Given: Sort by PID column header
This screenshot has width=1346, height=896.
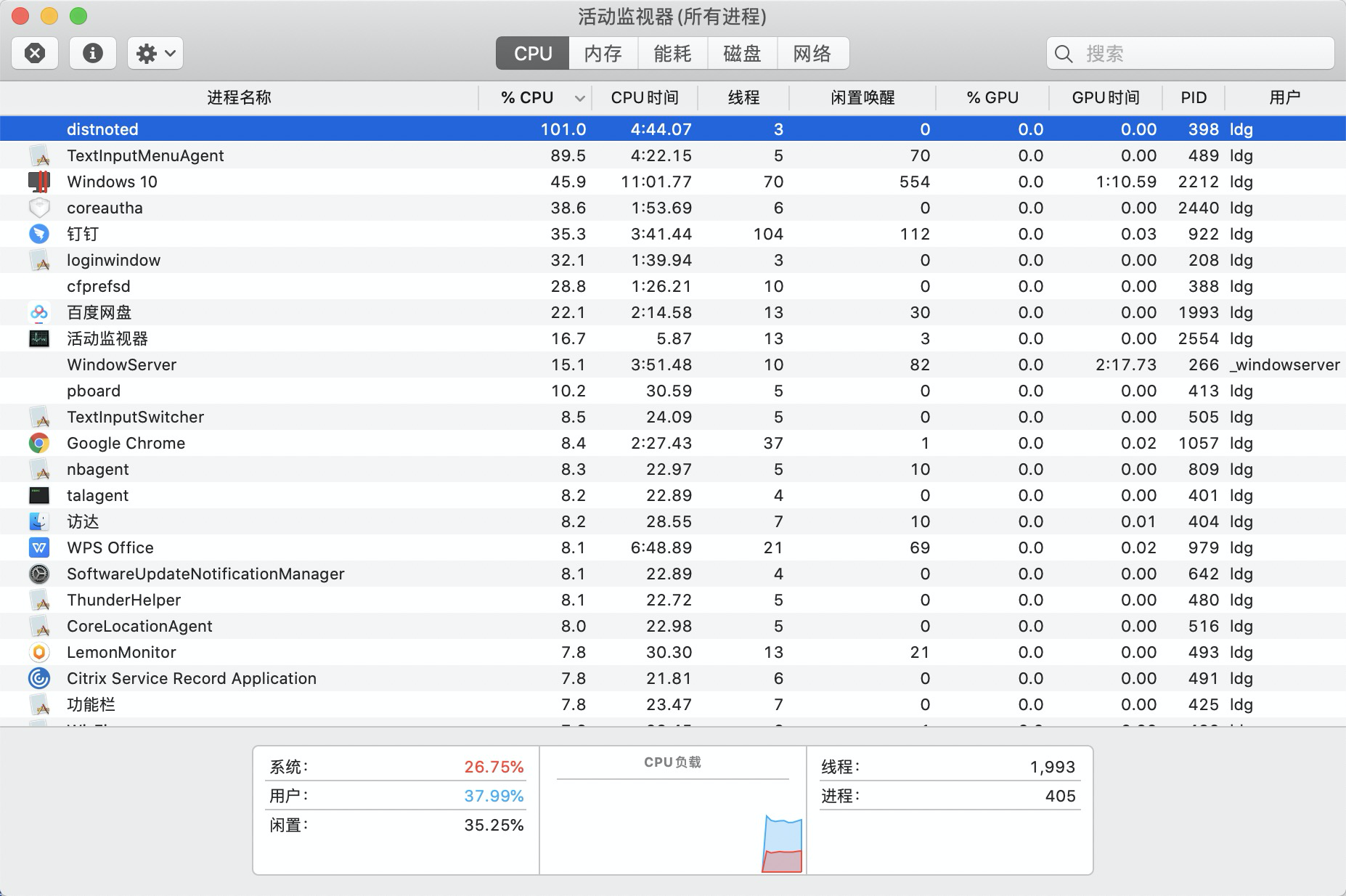Looking at the screenshot, I should (x=1193, y=97).
